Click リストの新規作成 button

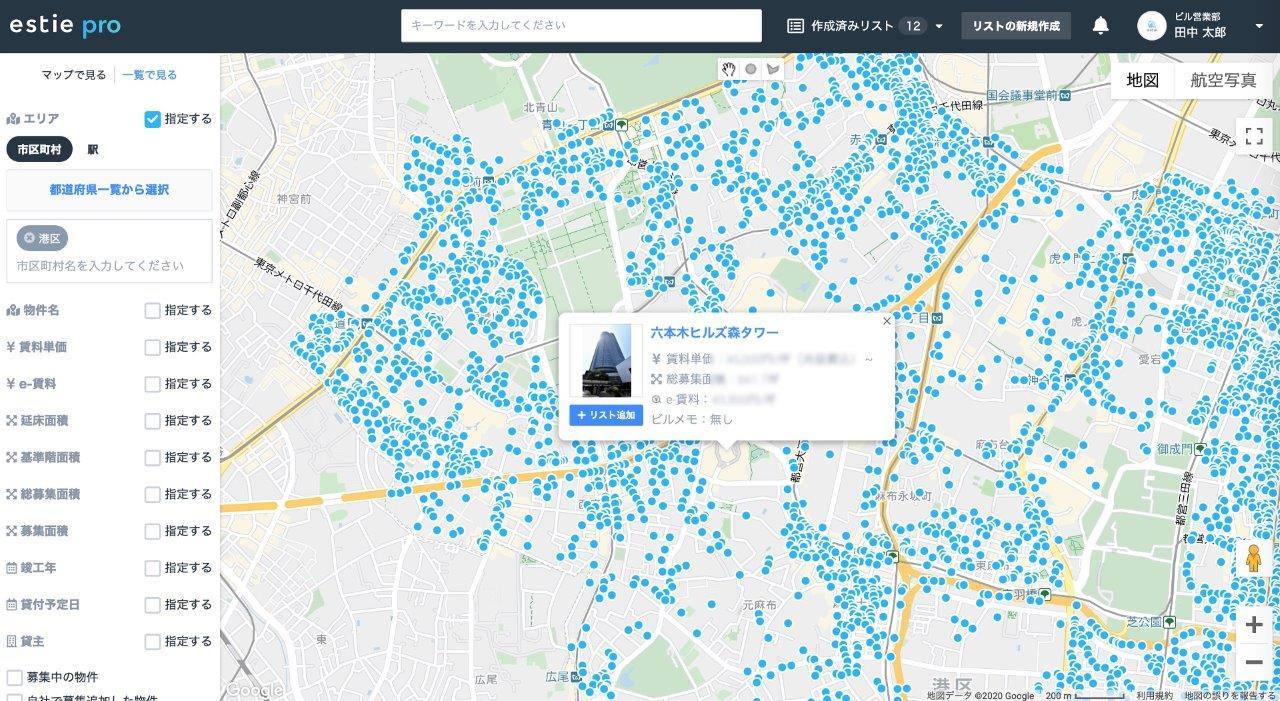1016,26
